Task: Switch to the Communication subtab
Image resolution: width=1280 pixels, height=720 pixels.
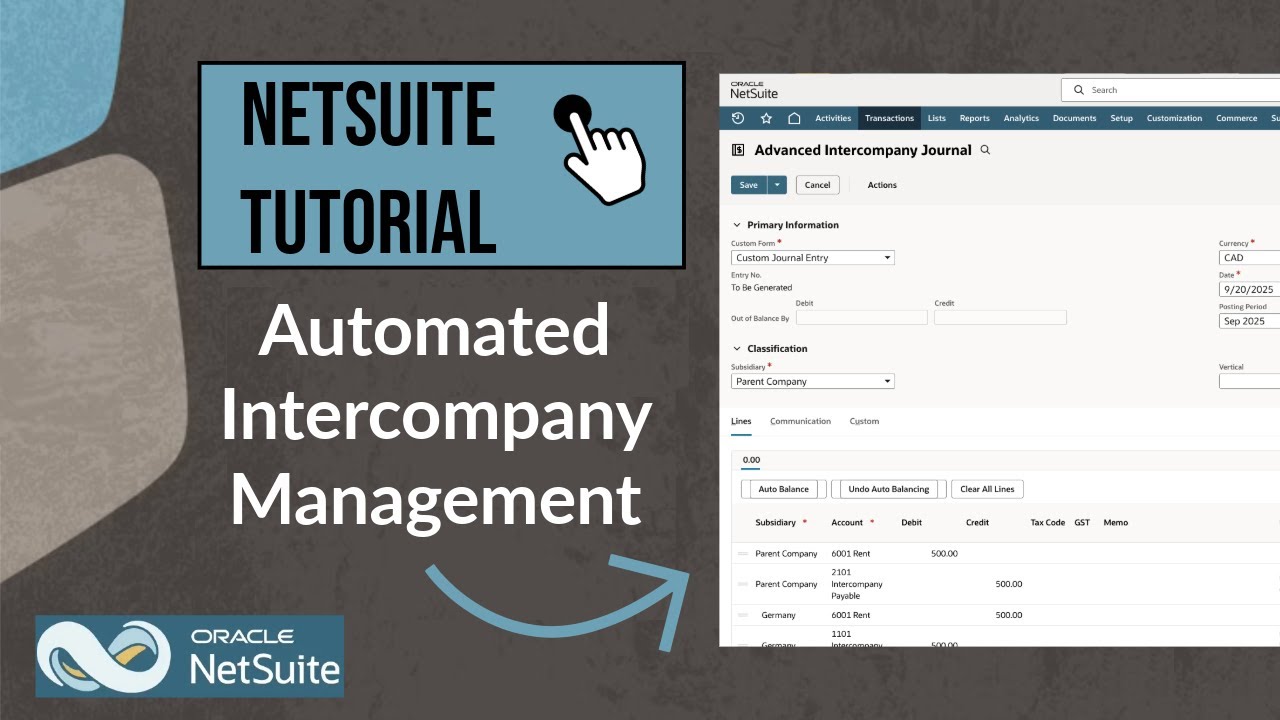Action: coord(800,421)
